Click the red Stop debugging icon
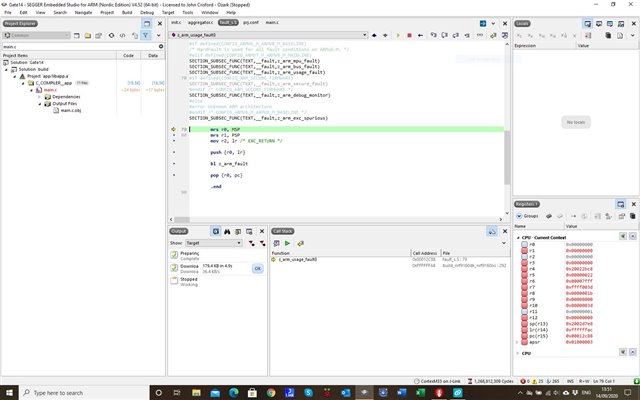This screenshot has height=400, width=640. pyautogui.click(x=409, y=36)
